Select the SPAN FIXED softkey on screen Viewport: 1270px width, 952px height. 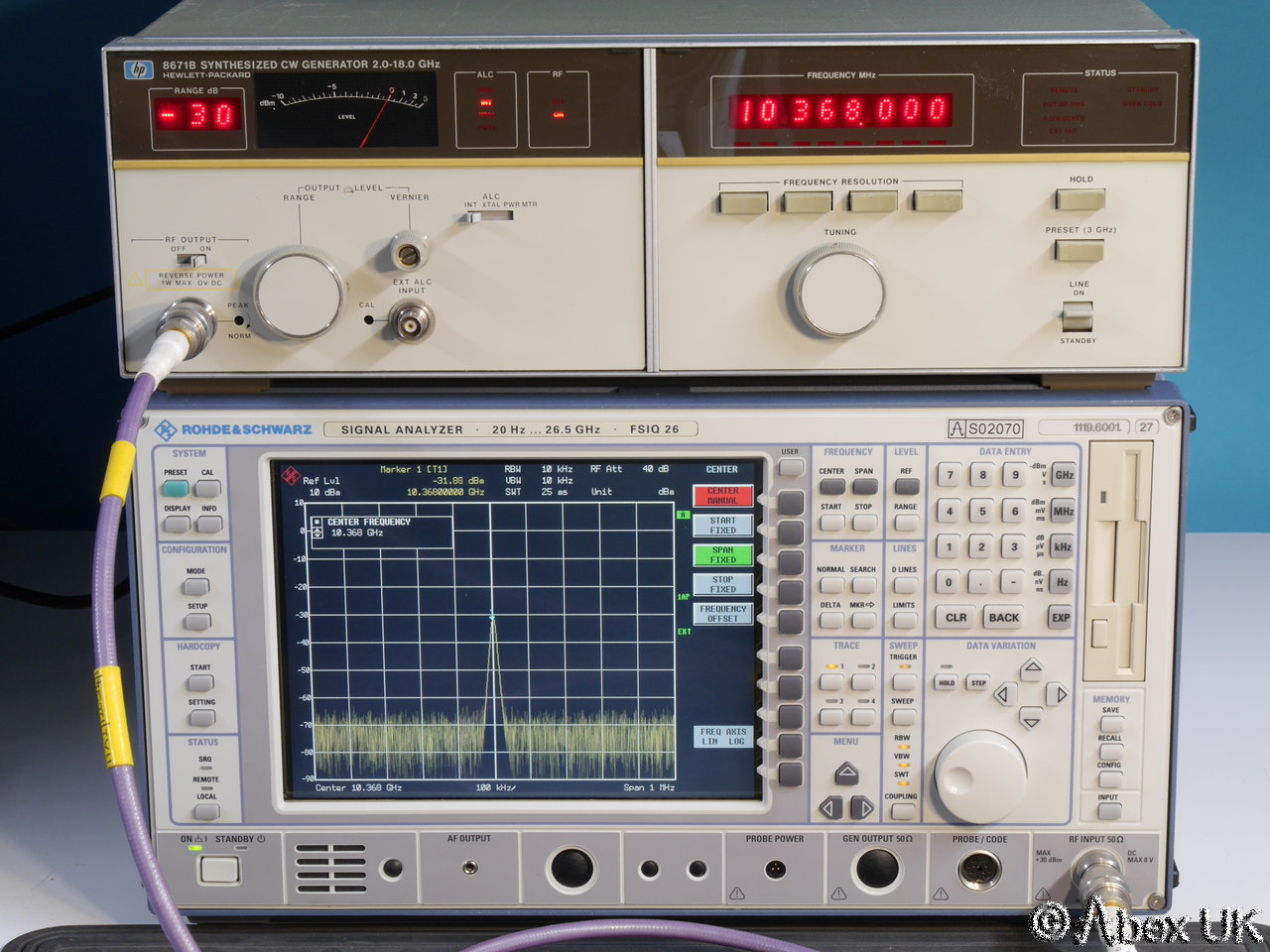tap(722, 555)
